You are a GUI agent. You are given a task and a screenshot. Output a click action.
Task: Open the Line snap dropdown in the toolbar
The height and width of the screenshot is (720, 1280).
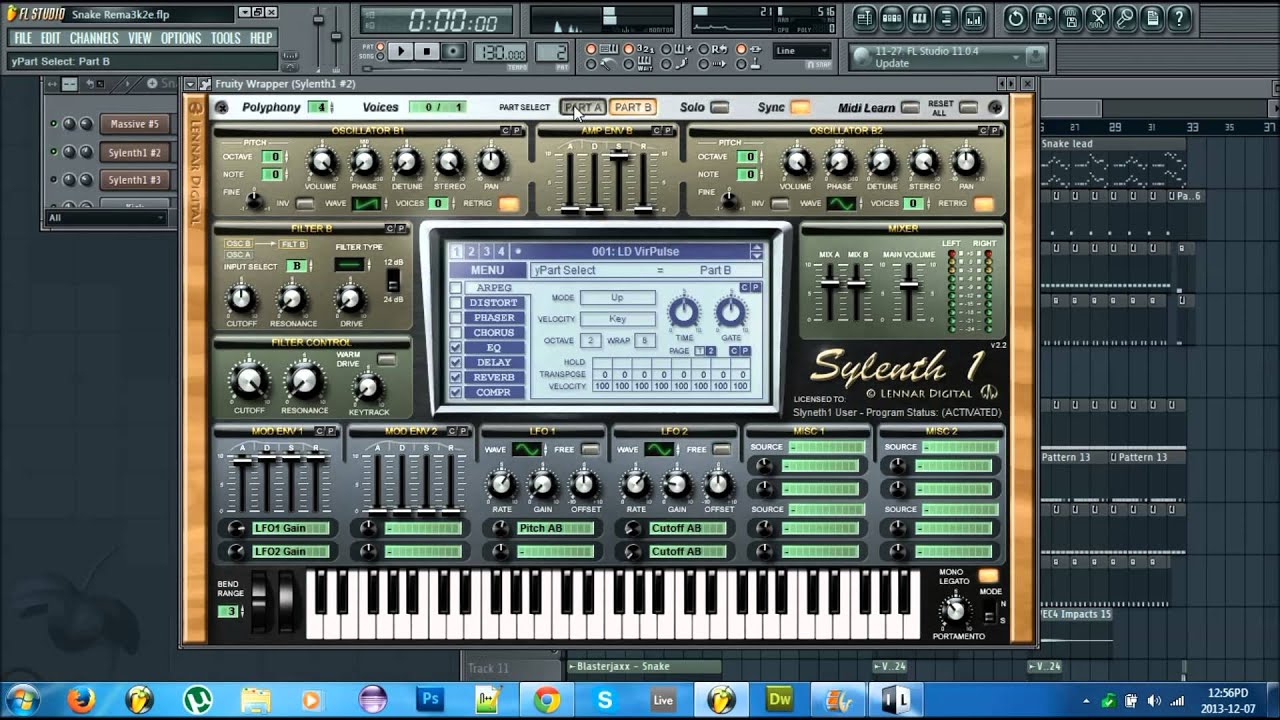802,51
